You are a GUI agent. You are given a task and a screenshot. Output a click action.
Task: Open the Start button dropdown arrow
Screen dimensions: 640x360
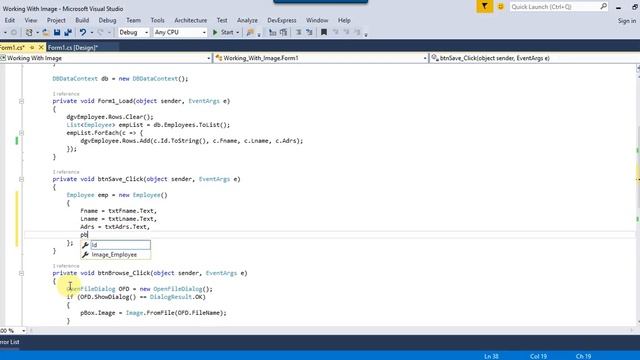(238, 32)
